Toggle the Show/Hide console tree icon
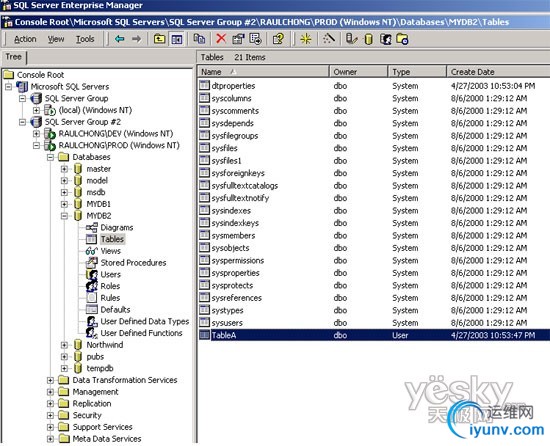 click(176, 39)
